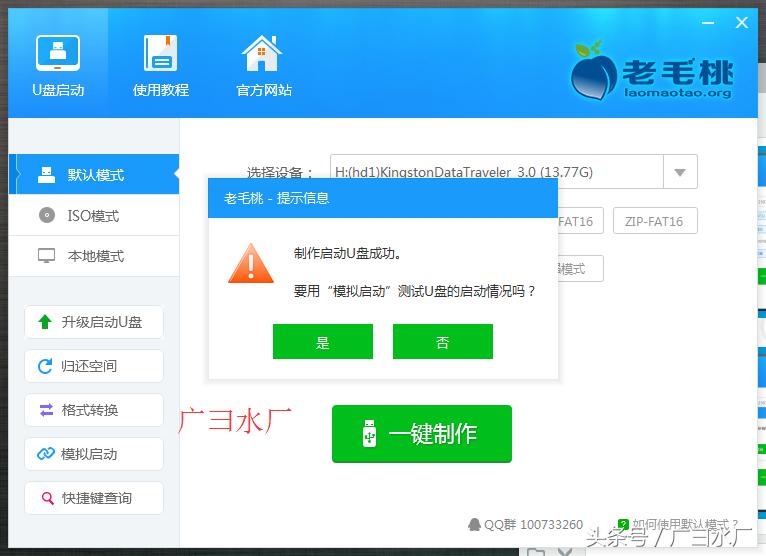Image resolution: width=766 pixels, height=556 pixels.
Task: Switch to ISO模式
Action: point(94,215)
